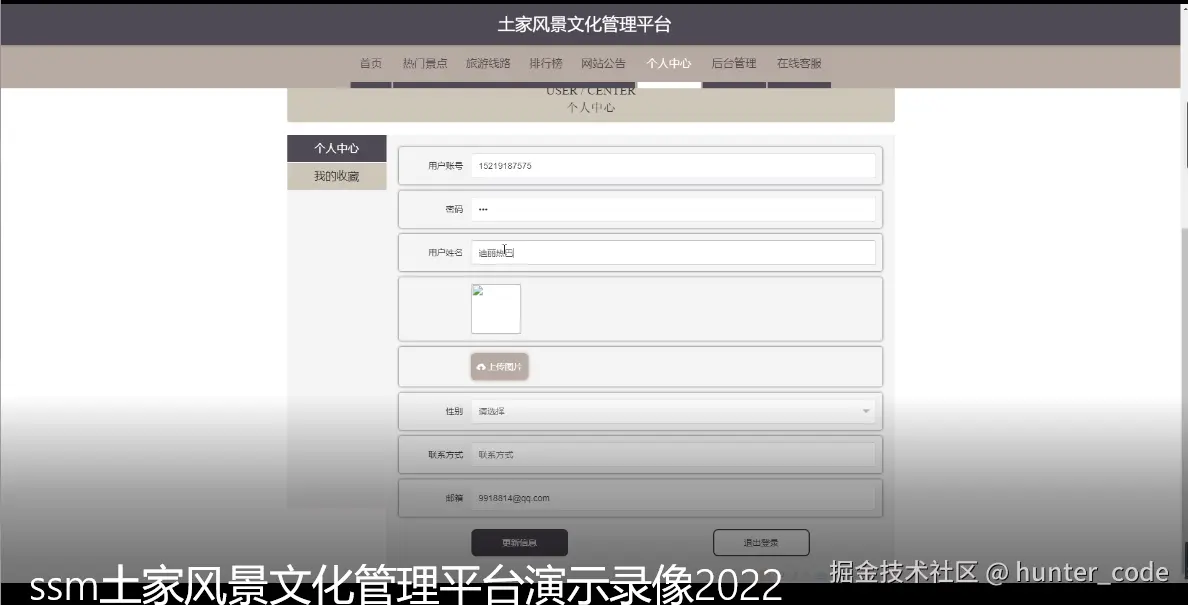Click the 更新信息 button
Viewport: 1188px width, 605px height.
coord(519,543)
